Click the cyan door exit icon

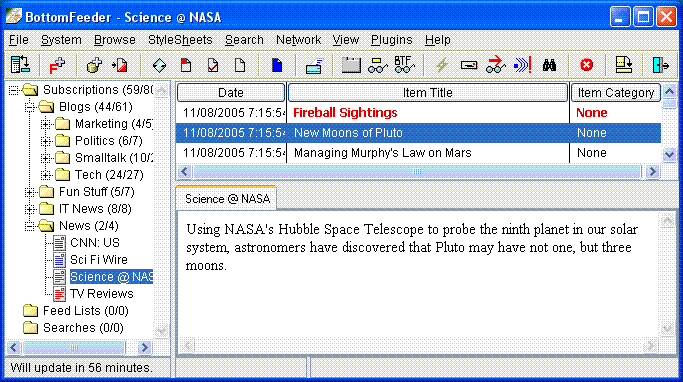point(660,65)
